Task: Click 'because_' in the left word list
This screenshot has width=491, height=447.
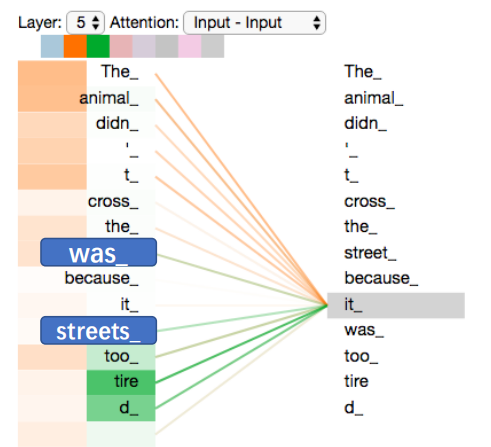Action: pos(101,278)
